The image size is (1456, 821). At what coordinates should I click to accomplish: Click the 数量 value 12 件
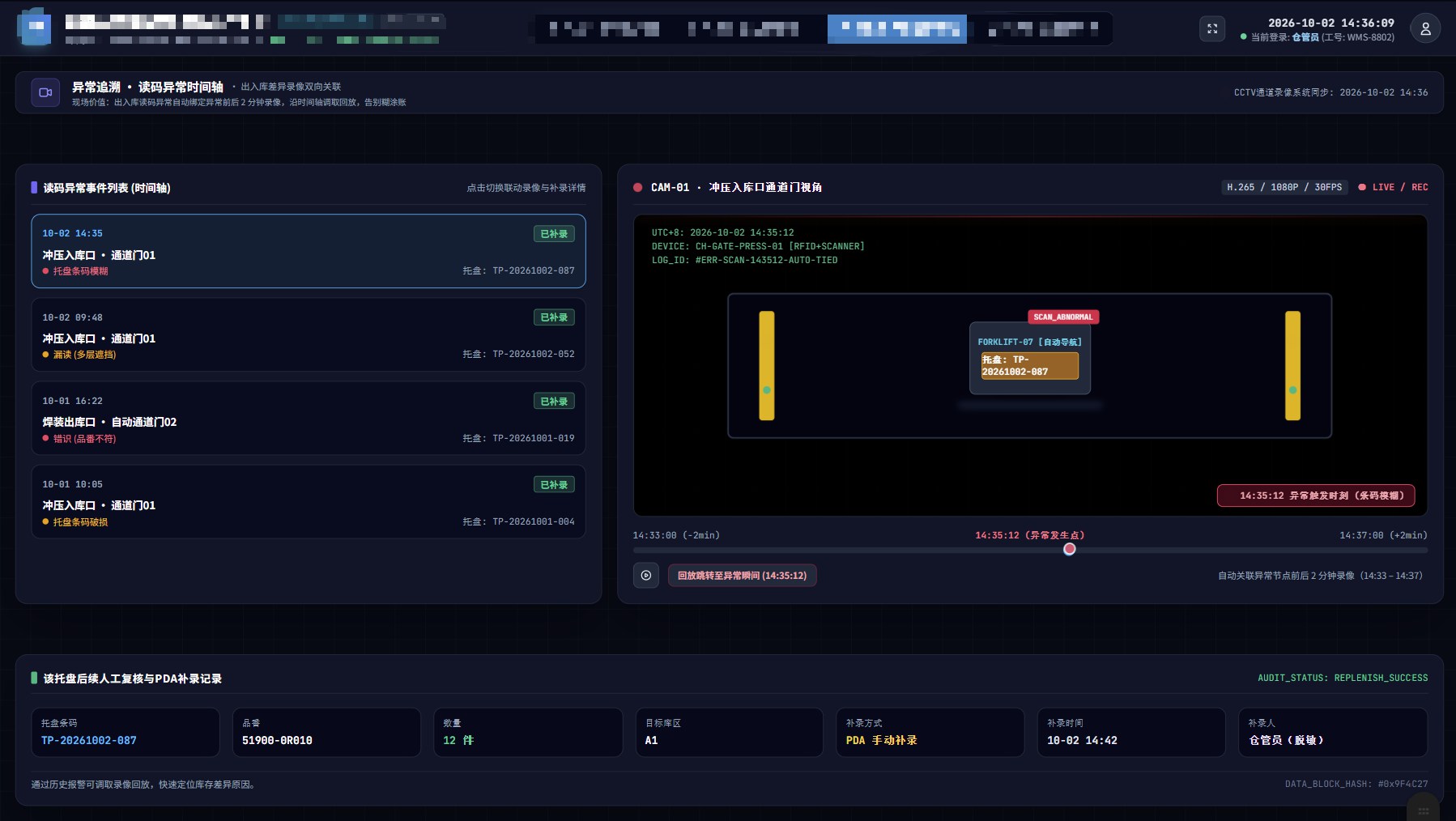pos(458,740)
